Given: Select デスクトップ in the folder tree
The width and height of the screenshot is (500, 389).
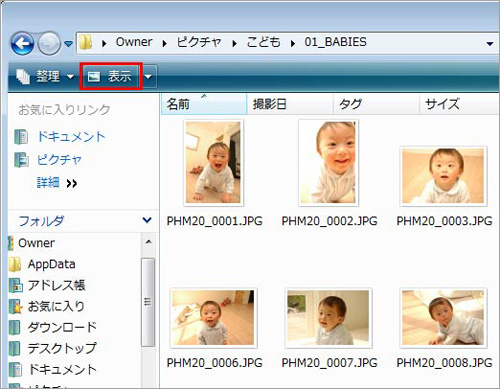Looking at the screenshot, I should click(62, 348).
